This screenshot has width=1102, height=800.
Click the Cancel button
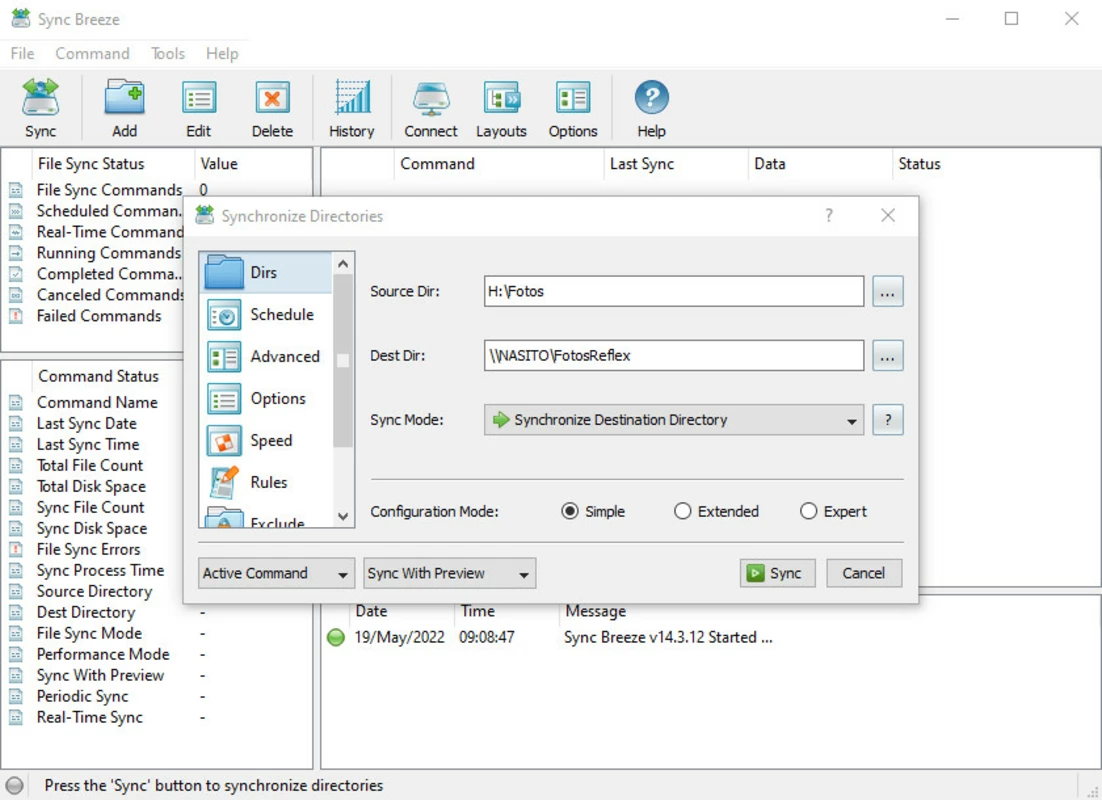pos(864,573)
